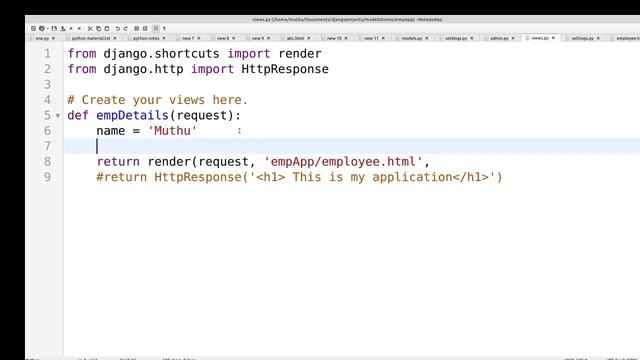Close the python notes tab
The height and width of the screenshot is (360, 640).
(x=164, y=38)
